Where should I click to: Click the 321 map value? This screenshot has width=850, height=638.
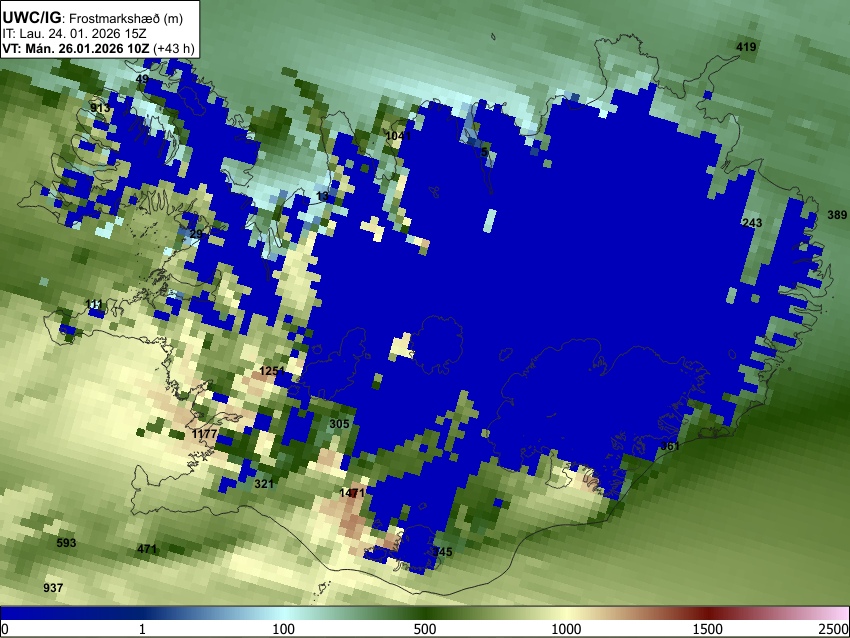pos(264,484)
